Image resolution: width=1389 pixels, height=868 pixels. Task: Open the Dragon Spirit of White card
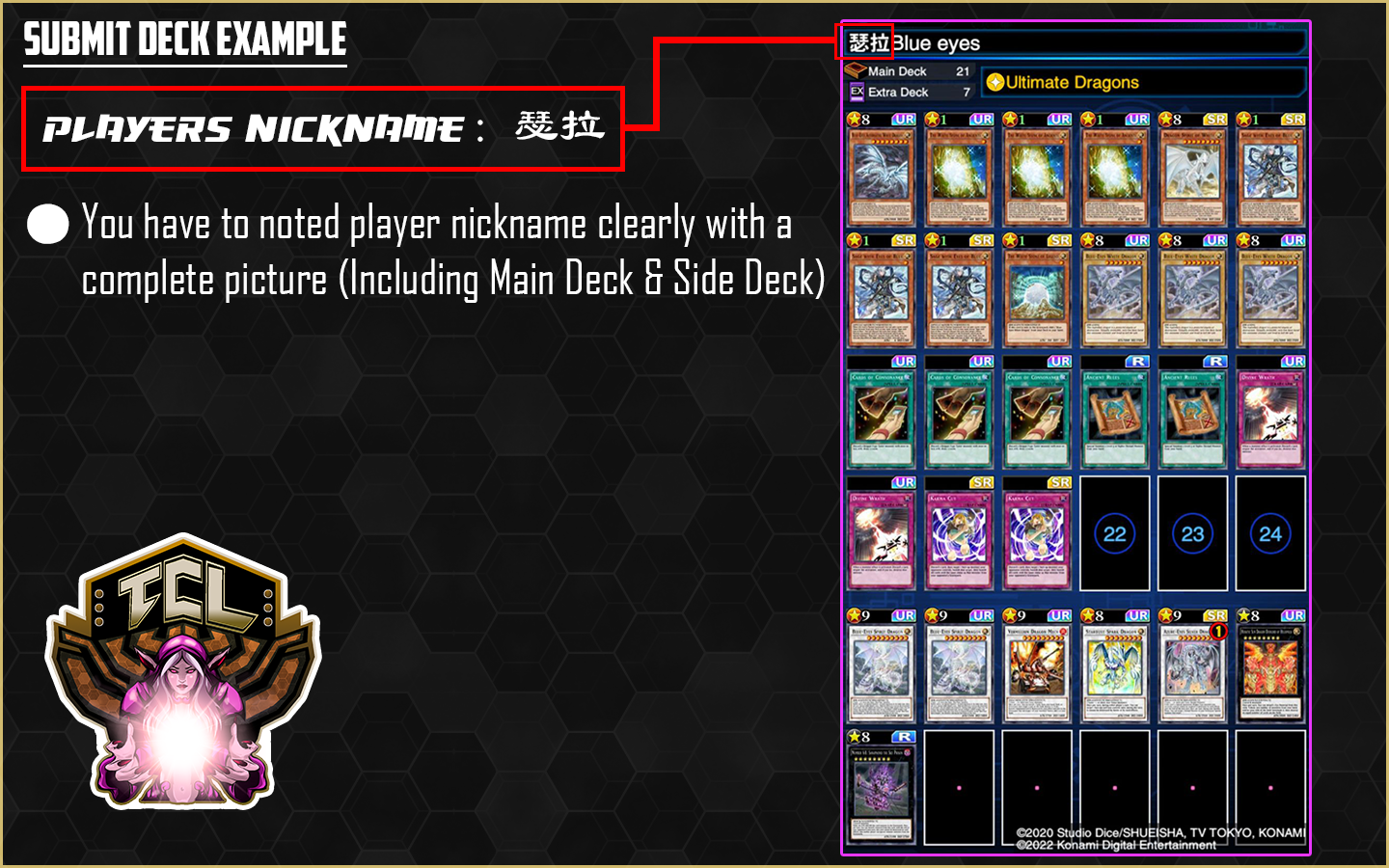(1192, 171)
